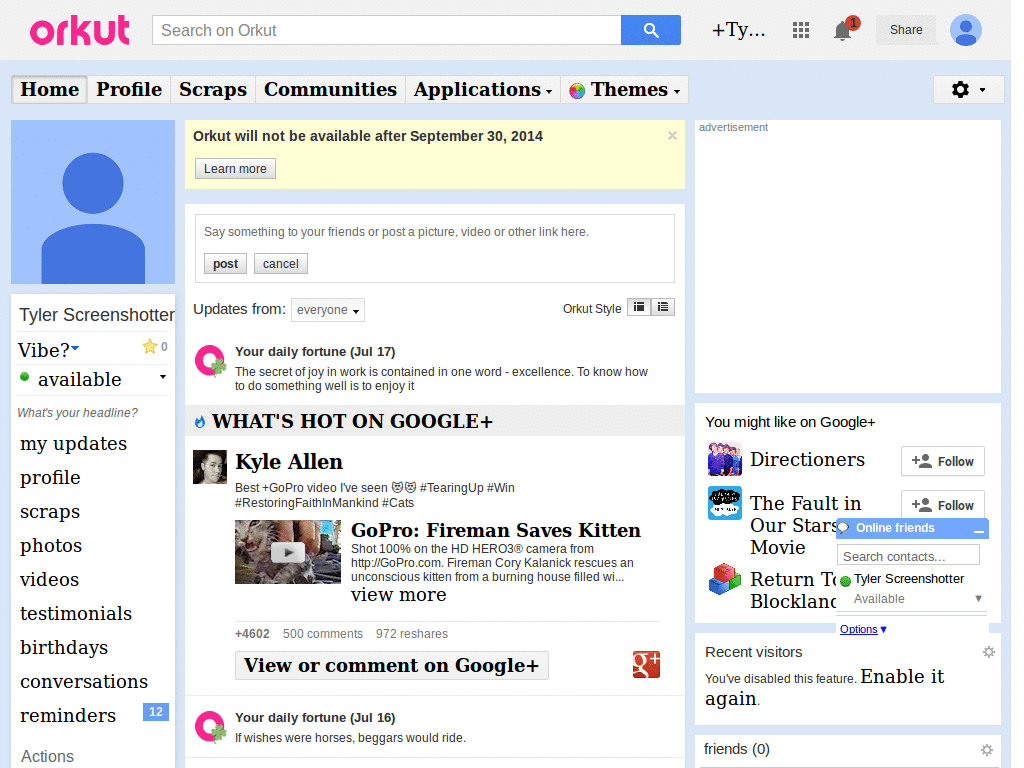Open the available status dropdown
Screen dimensions: 1024x768
pyautogui.click(x=163, y=377)
